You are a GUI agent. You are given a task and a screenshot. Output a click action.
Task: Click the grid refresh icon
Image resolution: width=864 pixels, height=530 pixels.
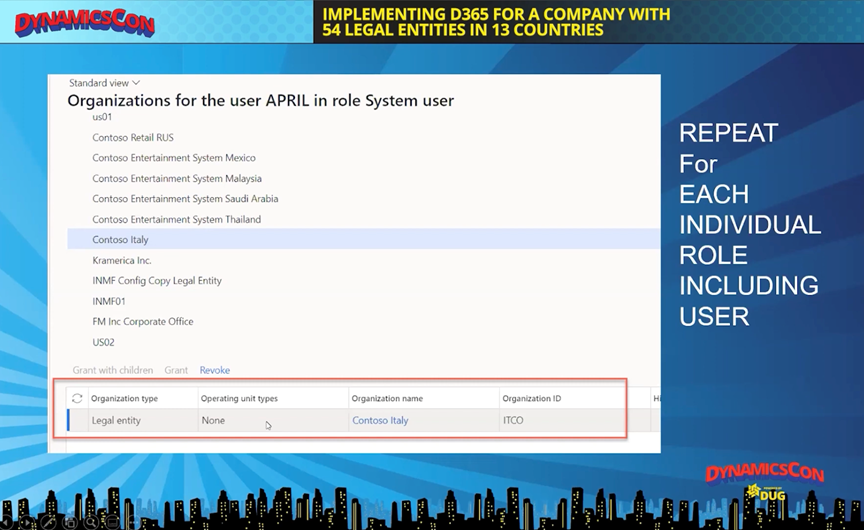click(77, 398)
